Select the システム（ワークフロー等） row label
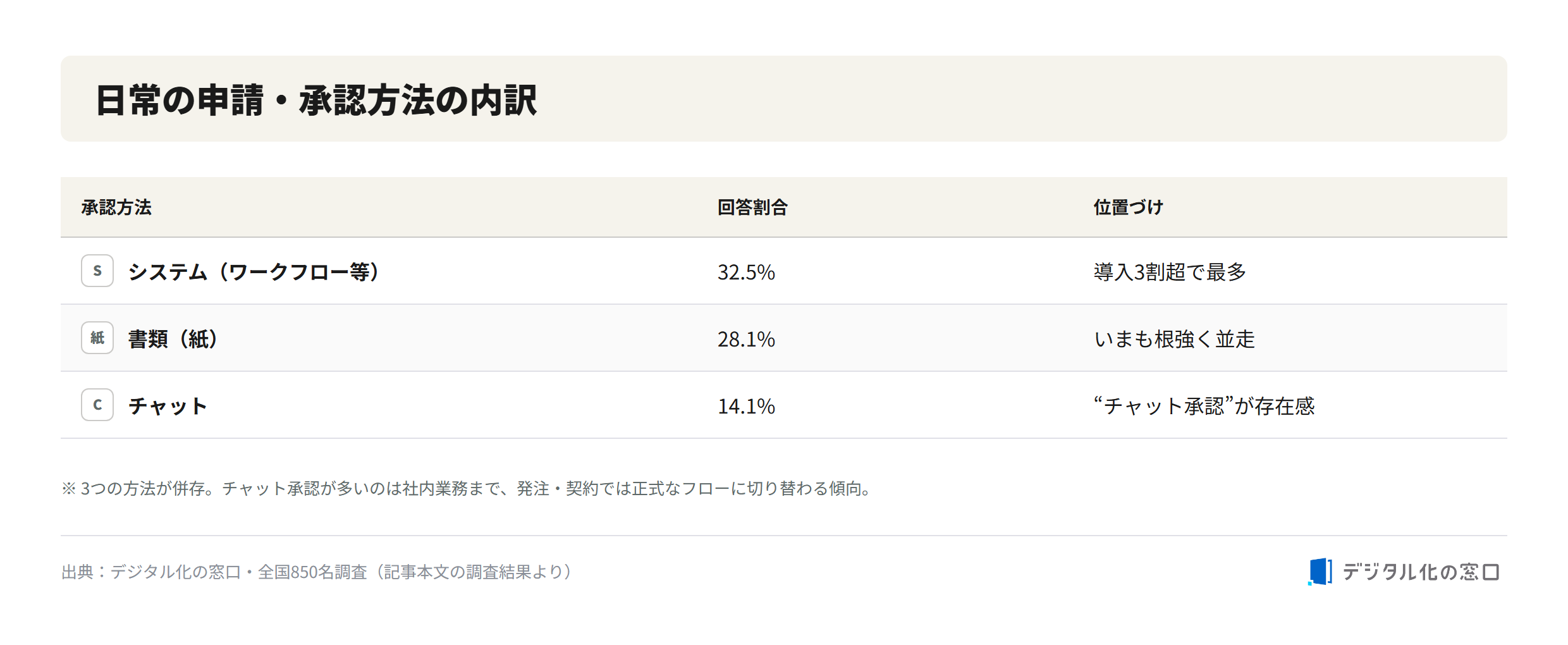 pos(254,272)
